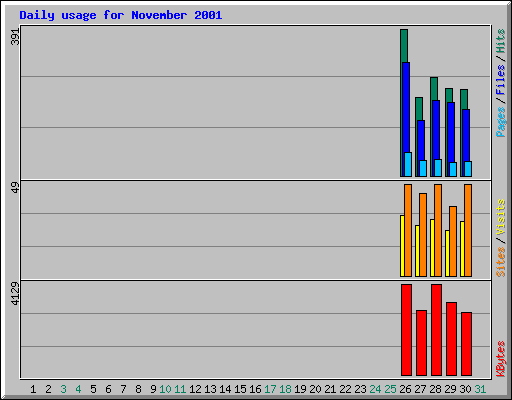The width and height of the screenshot is (512, 400).
Task: Select the orange Sites bar for day 30
Action: pyautogui.click(x=468, y=230)
